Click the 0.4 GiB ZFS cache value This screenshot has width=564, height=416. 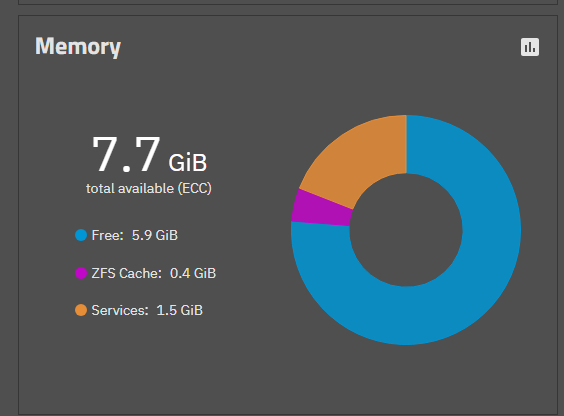[x=193, y=273]
